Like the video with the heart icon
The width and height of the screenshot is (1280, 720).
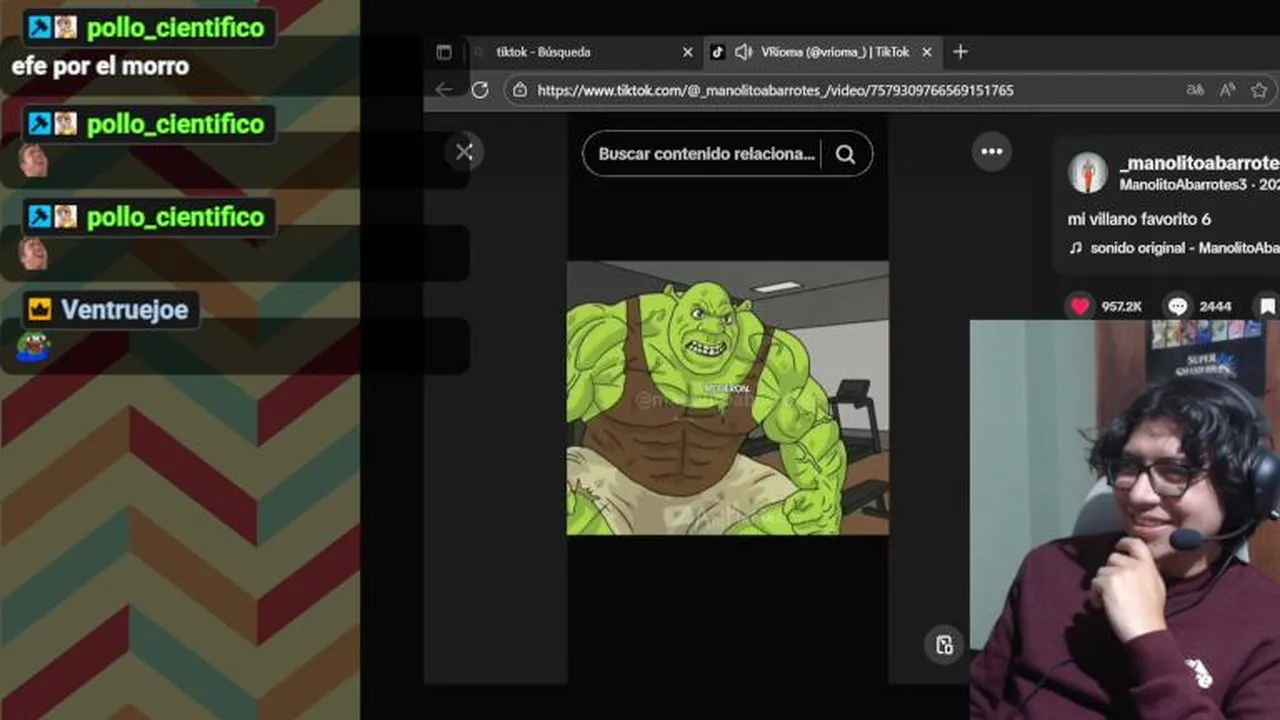1080,306
